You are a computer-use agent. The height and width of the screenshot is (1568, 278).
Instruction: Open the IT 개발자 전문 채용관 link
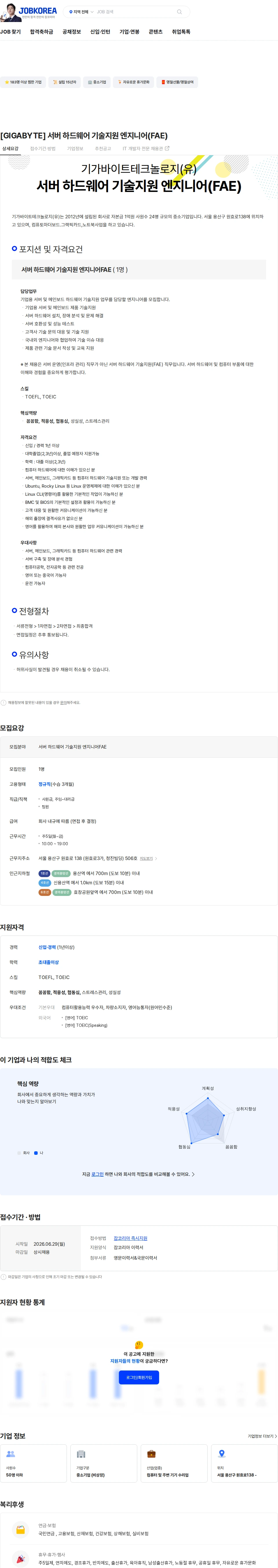[x=146, y=149]
